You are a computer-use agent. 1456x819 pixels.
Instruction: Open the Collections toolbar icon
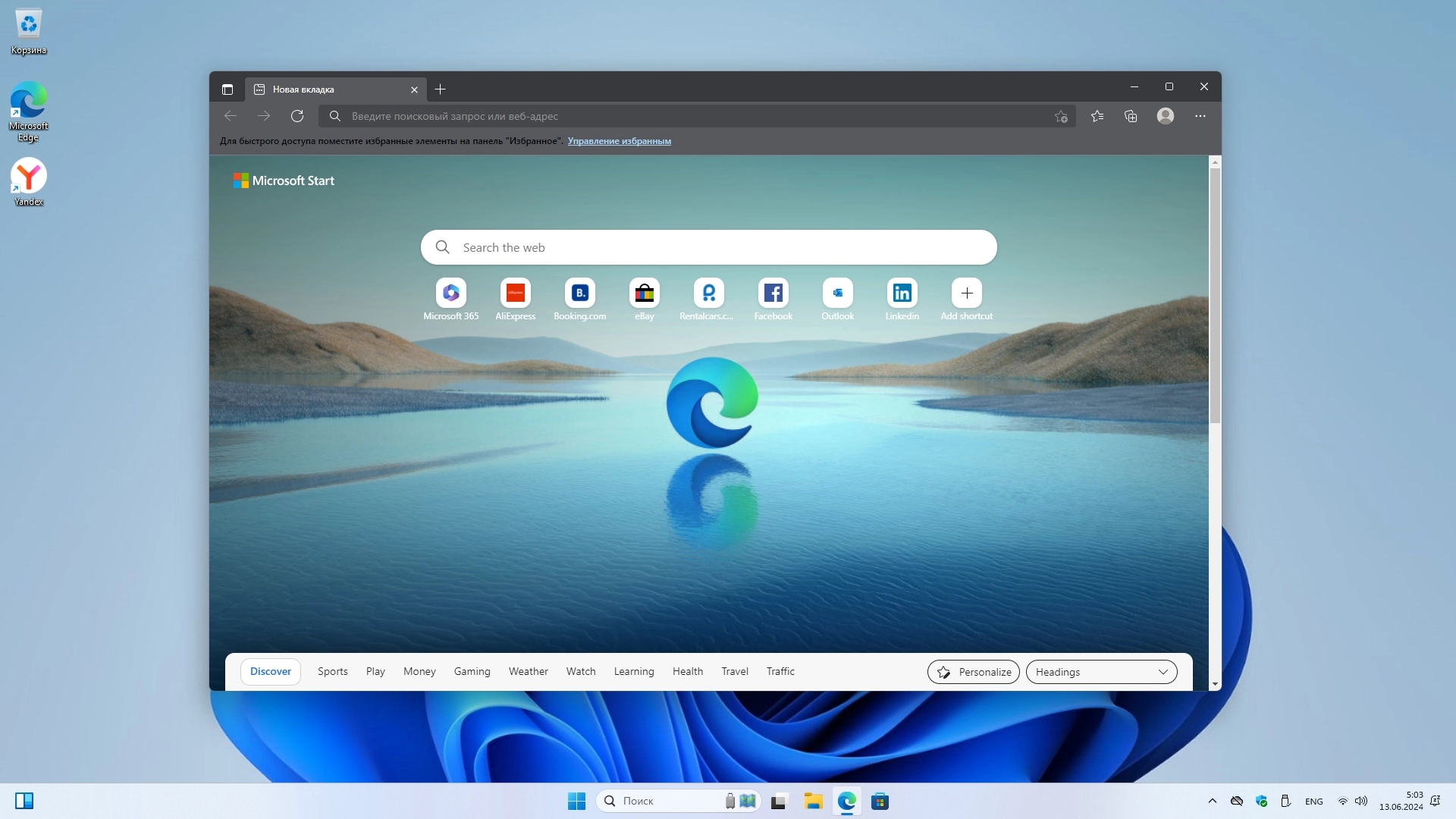pos(1131,116)
